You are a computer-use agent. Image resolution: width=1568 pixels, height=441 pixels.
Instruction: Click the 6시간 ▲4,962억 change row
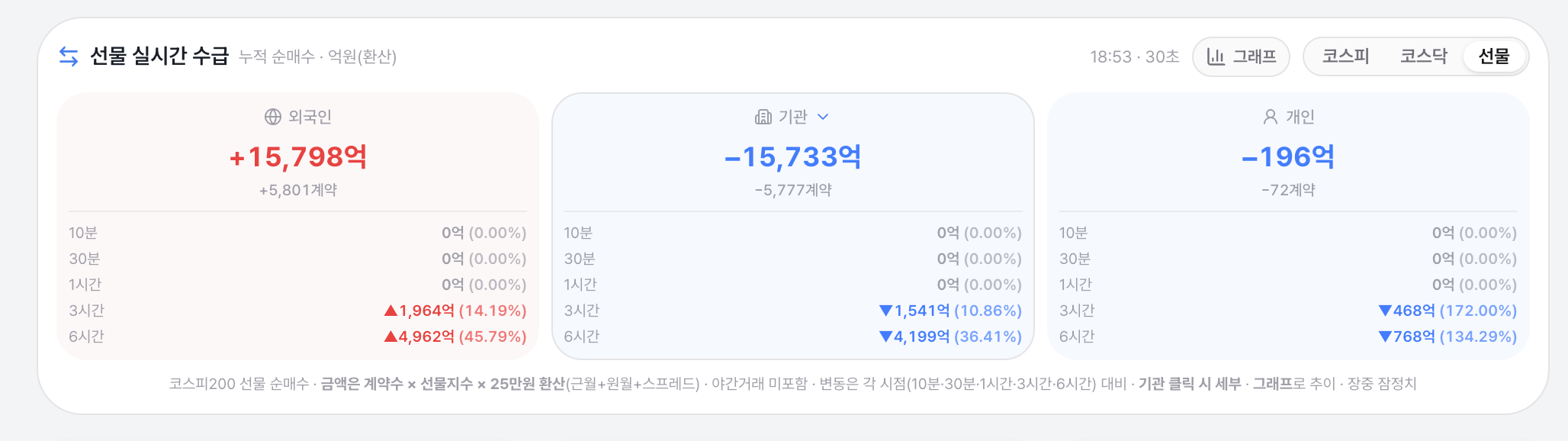coord(297,336)
